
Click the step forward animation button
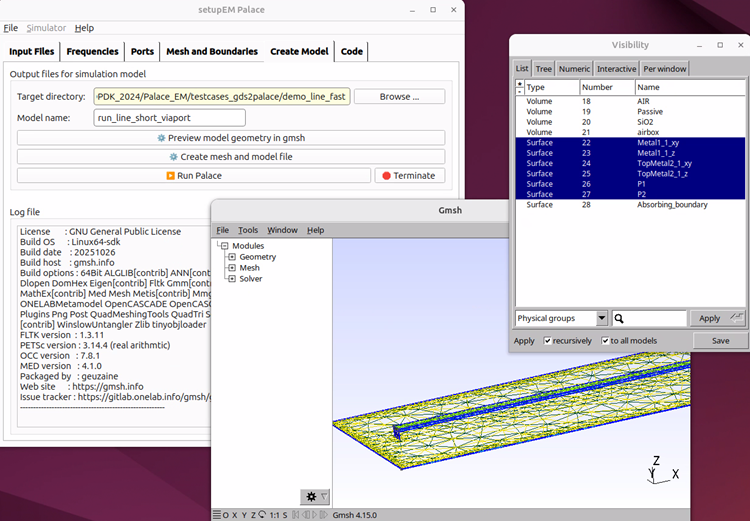tap(324, 515)
